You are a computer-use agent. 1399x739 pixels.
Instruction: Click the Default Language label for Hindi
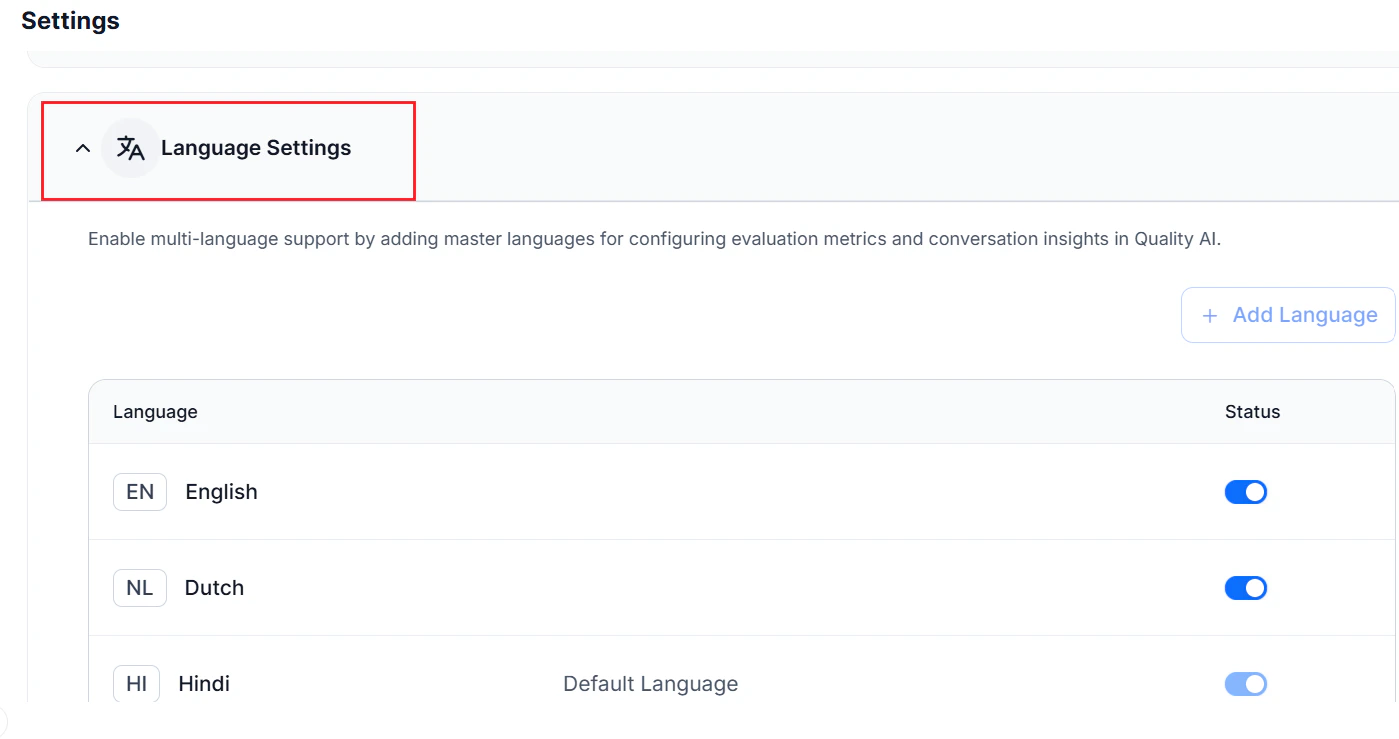pos(651,683)
